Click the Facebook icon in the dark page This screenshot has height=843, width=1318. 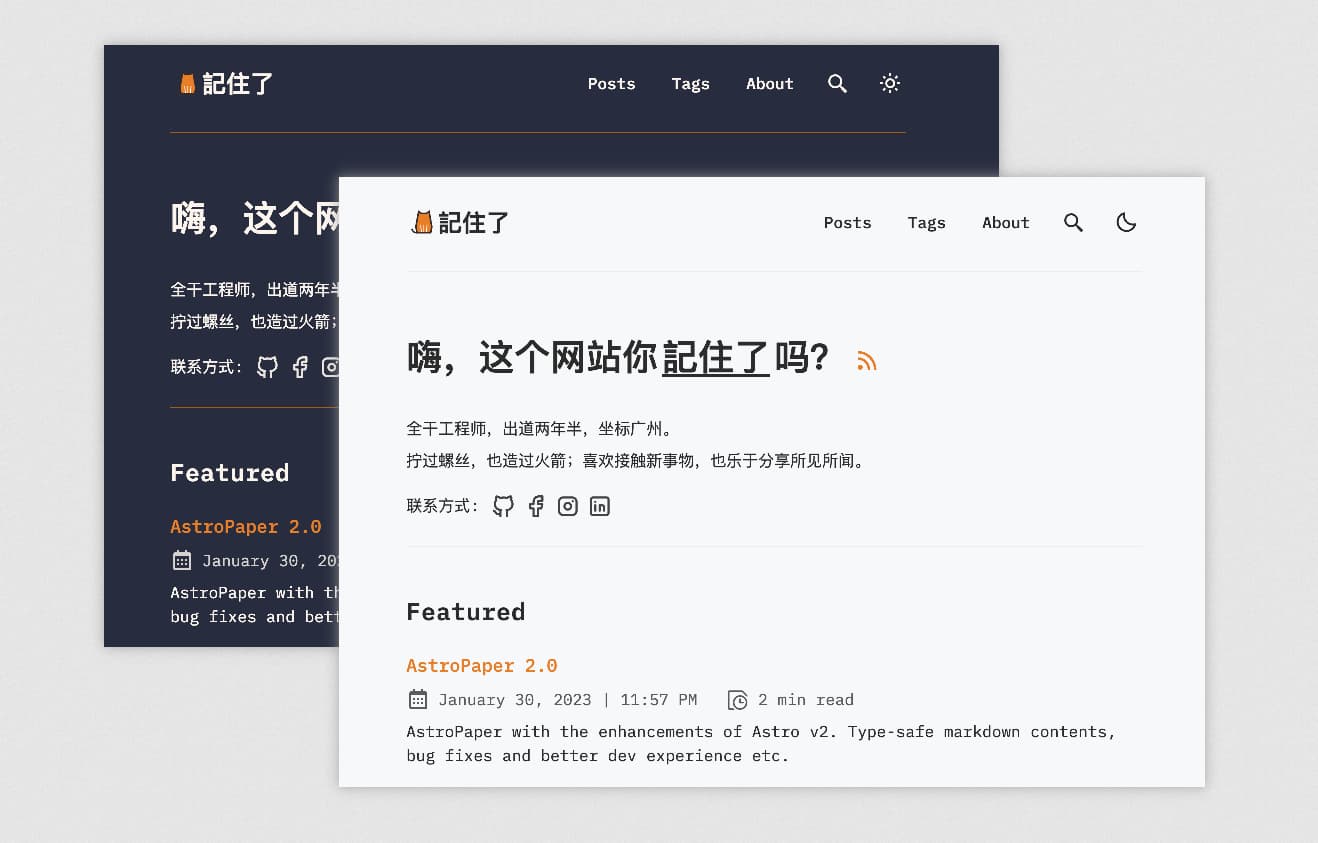[x=300, y=367]
